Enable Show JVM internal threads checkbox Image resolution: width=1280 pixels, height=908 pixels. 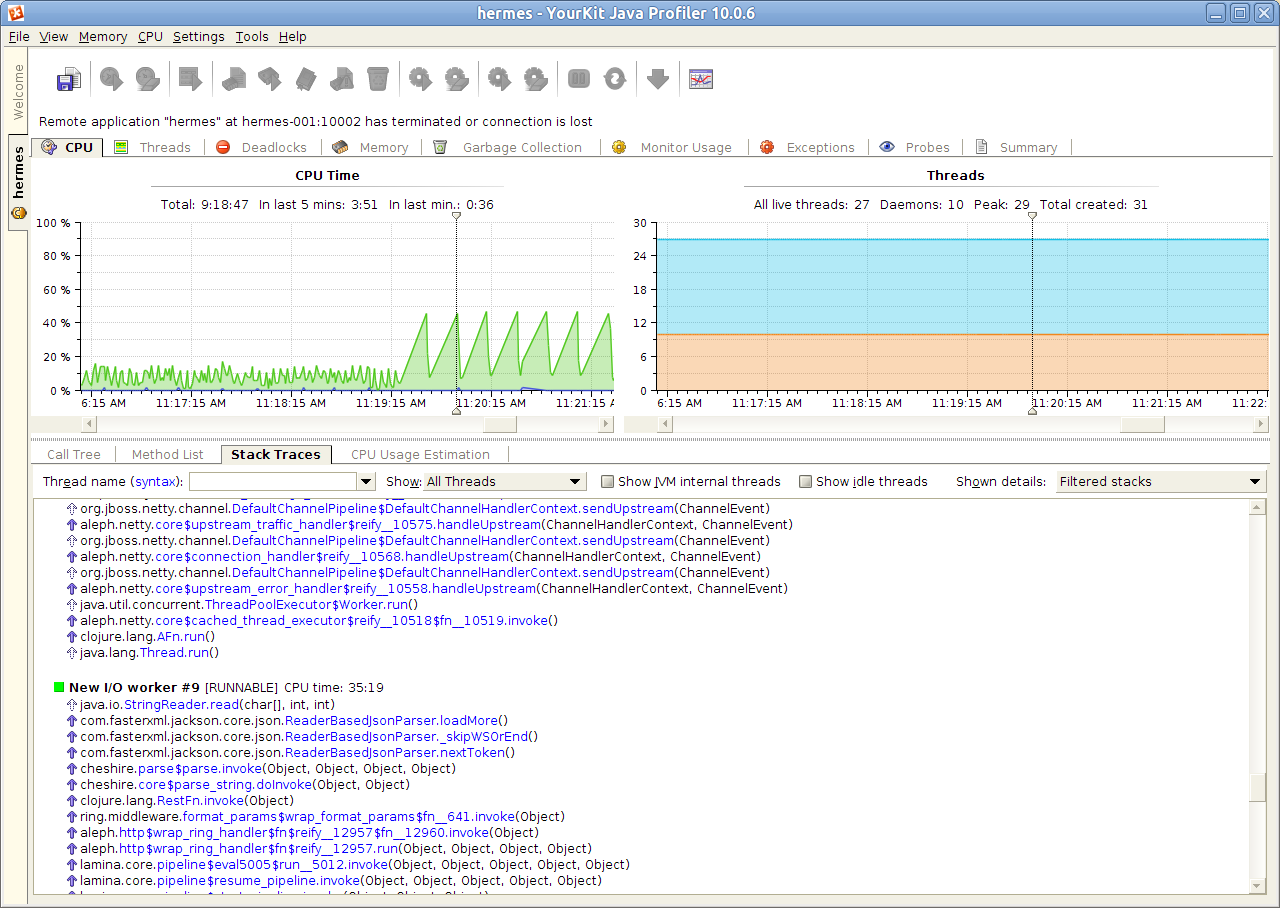607,482
